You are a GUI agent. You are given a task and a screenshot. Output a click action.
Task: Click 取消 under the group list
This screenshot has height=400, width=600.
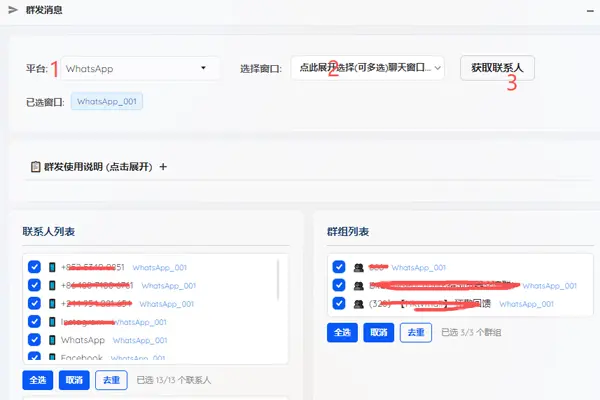point(379,332)
